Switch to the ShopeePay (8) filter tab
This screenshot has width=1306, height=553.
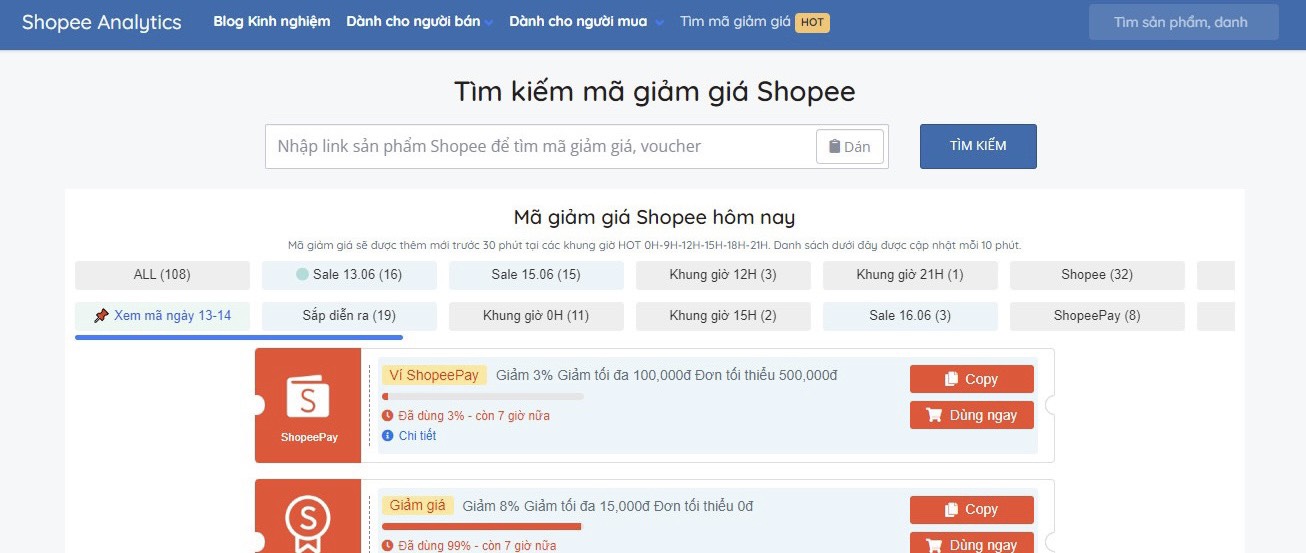tap(1096, 316)
